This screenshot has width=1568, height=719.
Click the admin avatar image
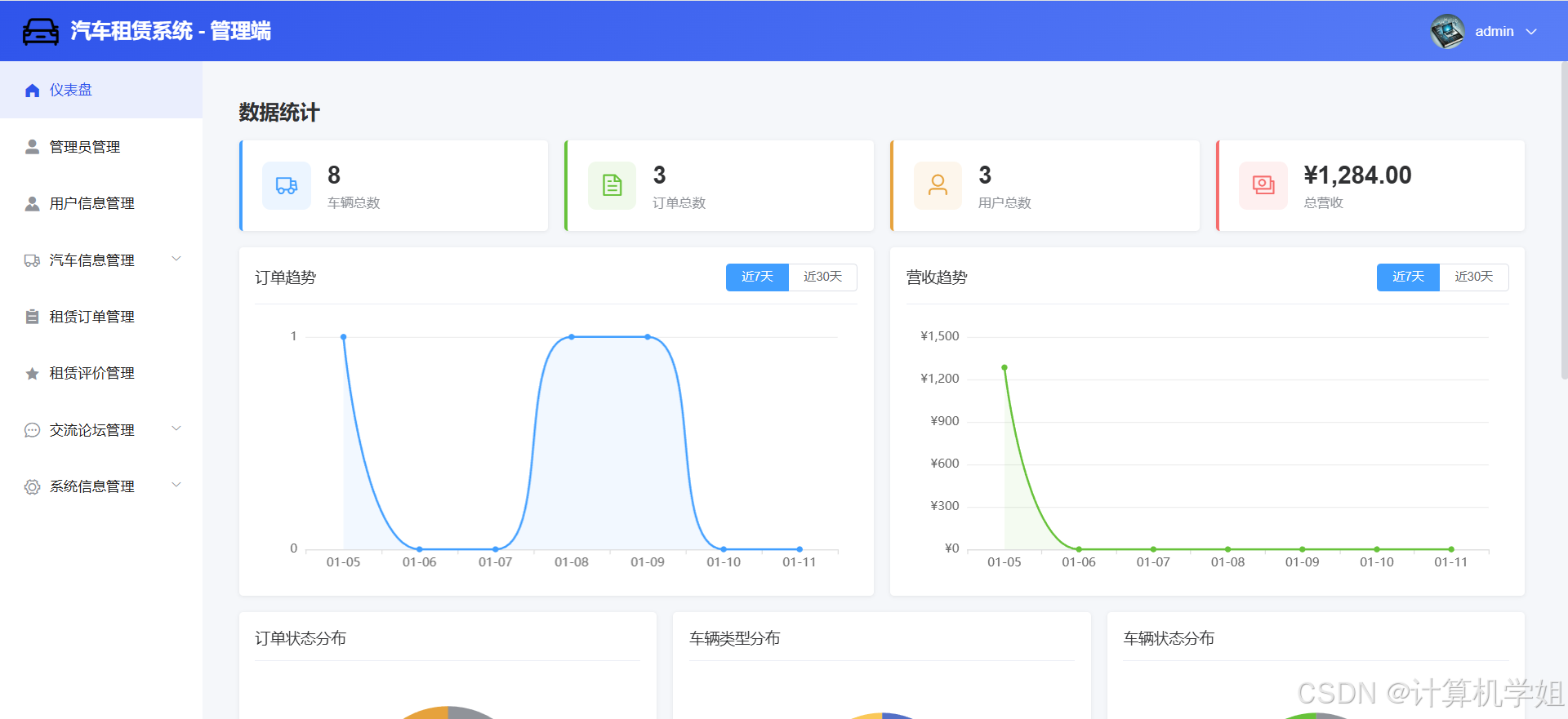1447,31
